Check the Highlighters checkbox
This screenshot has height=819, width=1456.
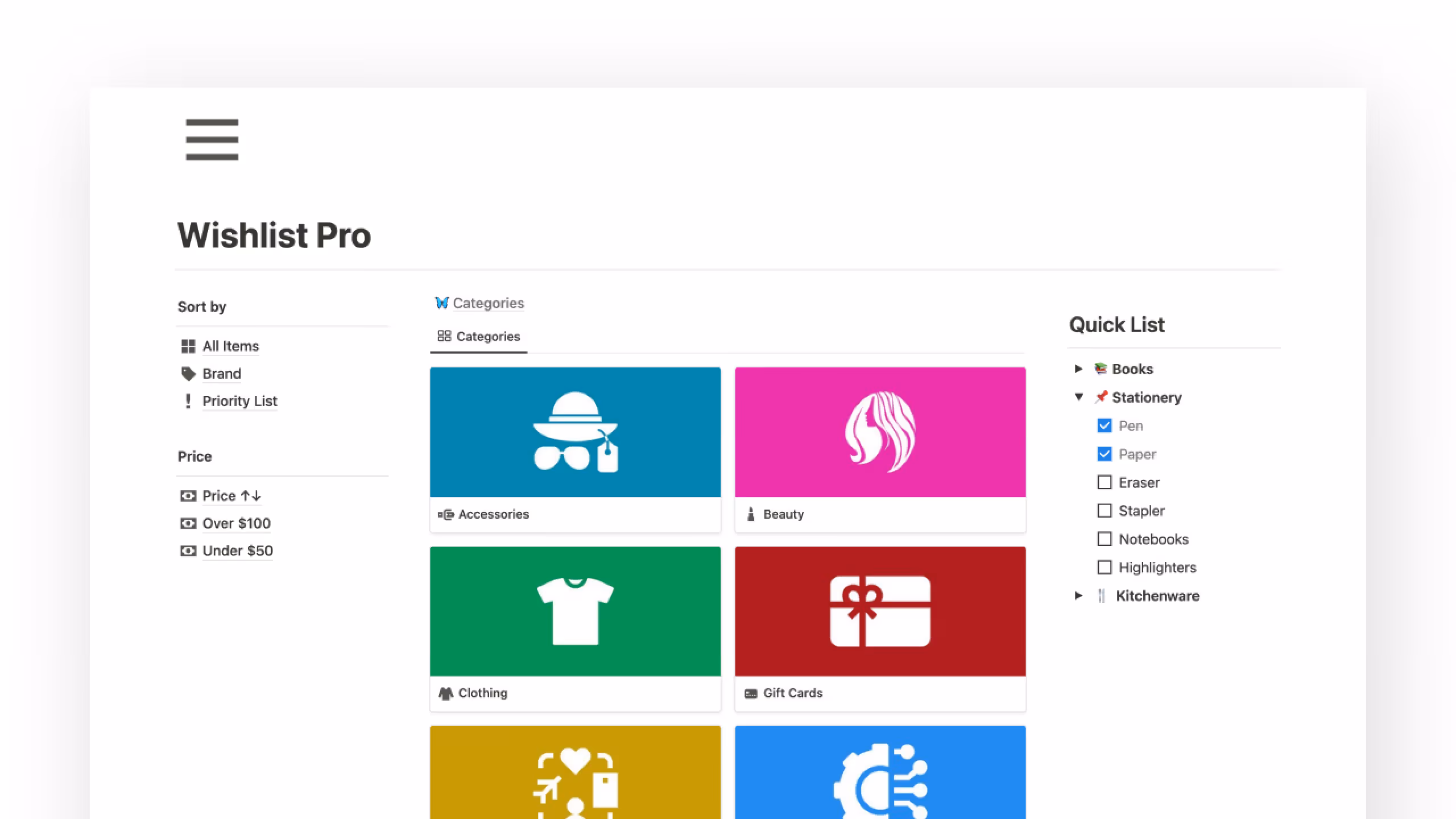pyautogui.click(x=1105, y=568)
